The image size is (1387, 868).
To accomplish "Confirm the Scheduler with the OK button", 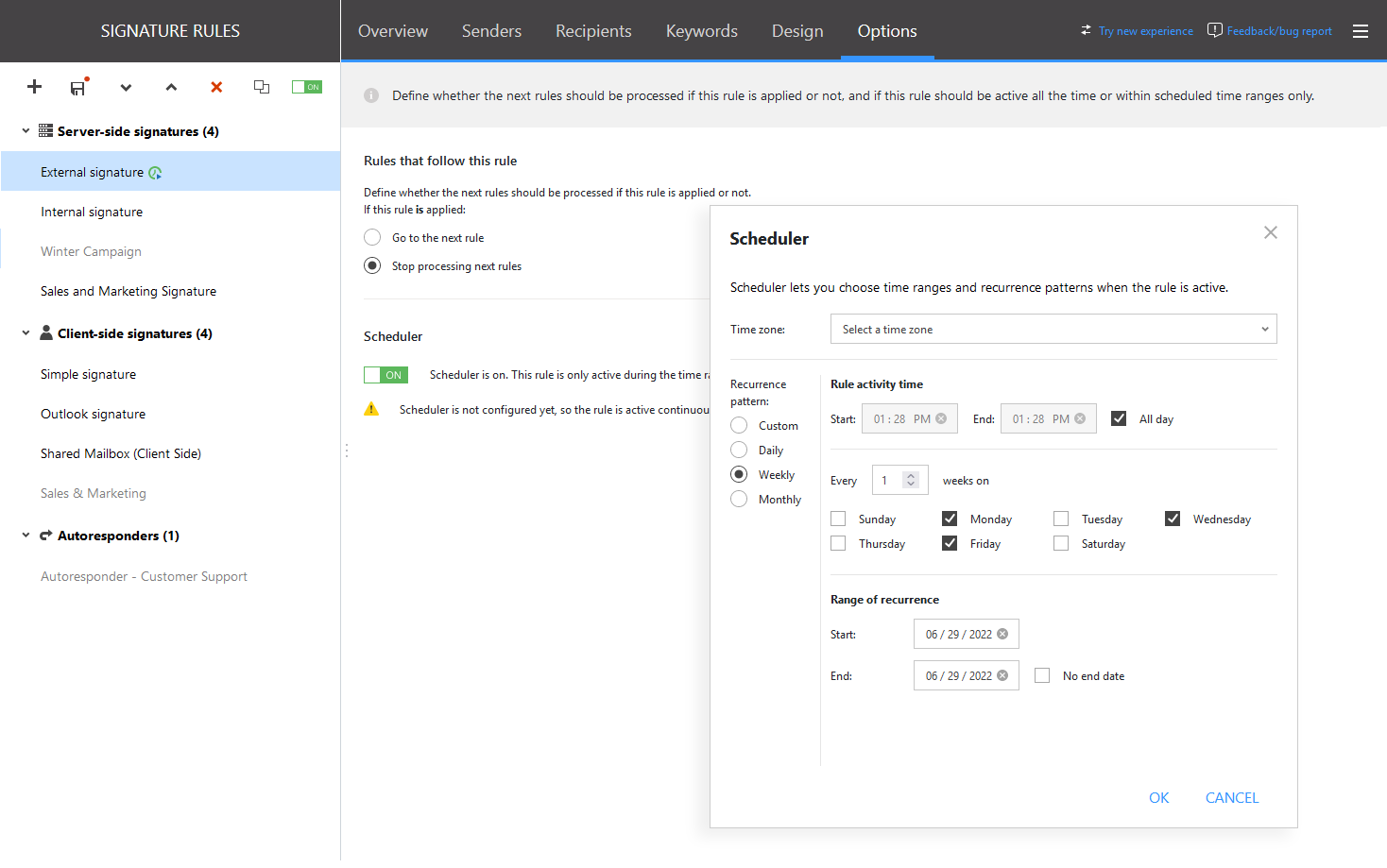I will (x=1158, y=797).
